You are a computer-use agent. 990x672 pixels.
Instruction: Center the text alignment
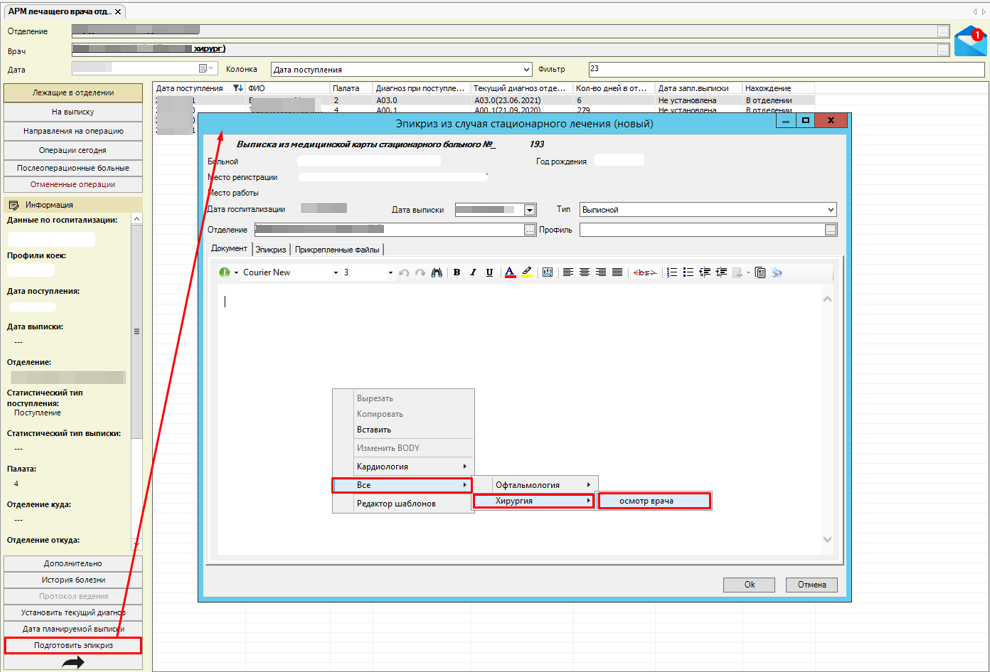pos(585,273)
